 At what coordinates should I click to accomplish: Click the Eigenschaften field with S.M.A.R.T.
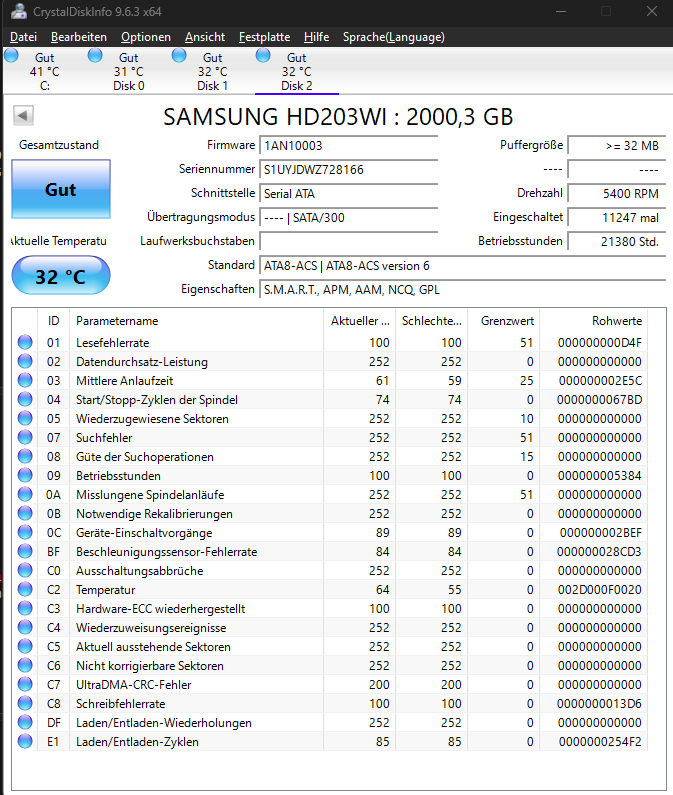pos(463,290)
